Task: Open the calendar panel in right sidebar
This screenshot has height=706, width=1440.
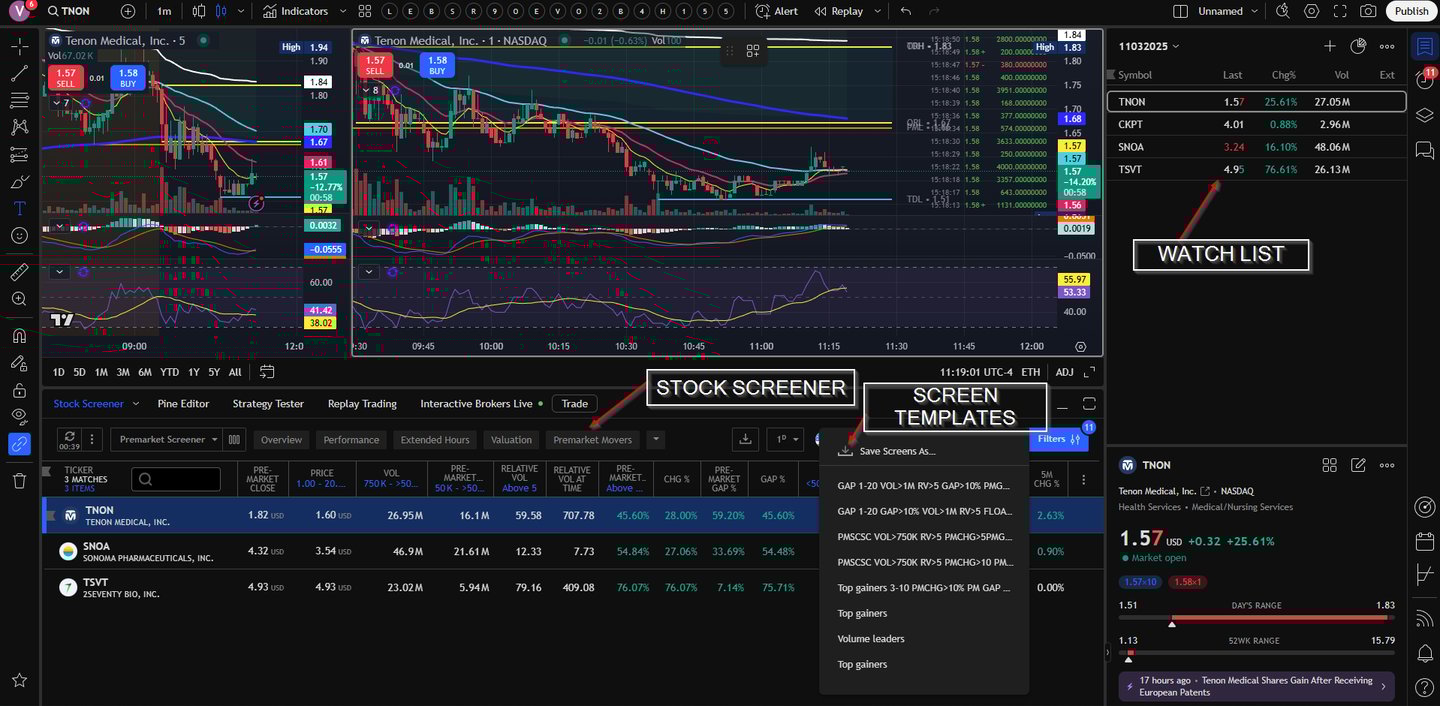Action: coord(1424,541)
